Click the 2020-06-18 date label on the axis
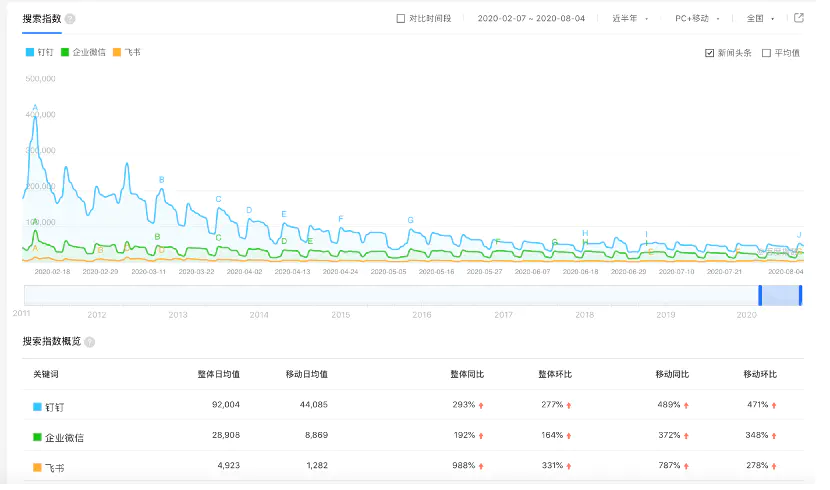The image size is (830, 490). pos(580,271)
